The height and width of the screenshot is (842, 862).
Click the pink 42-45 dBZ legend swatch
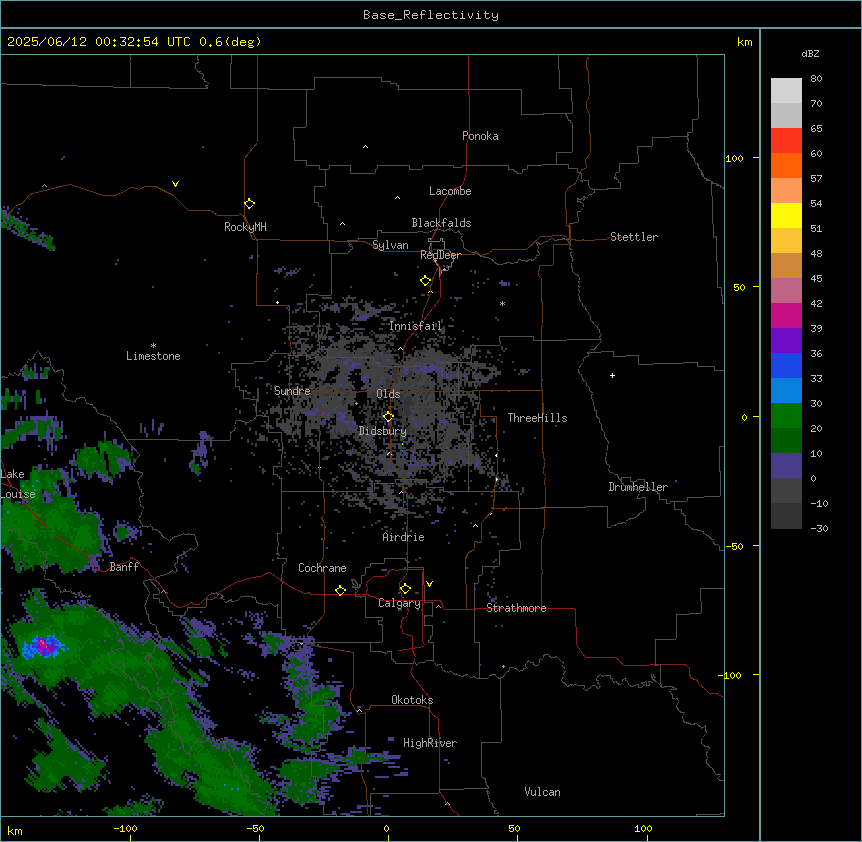click(x=786, y=291)
